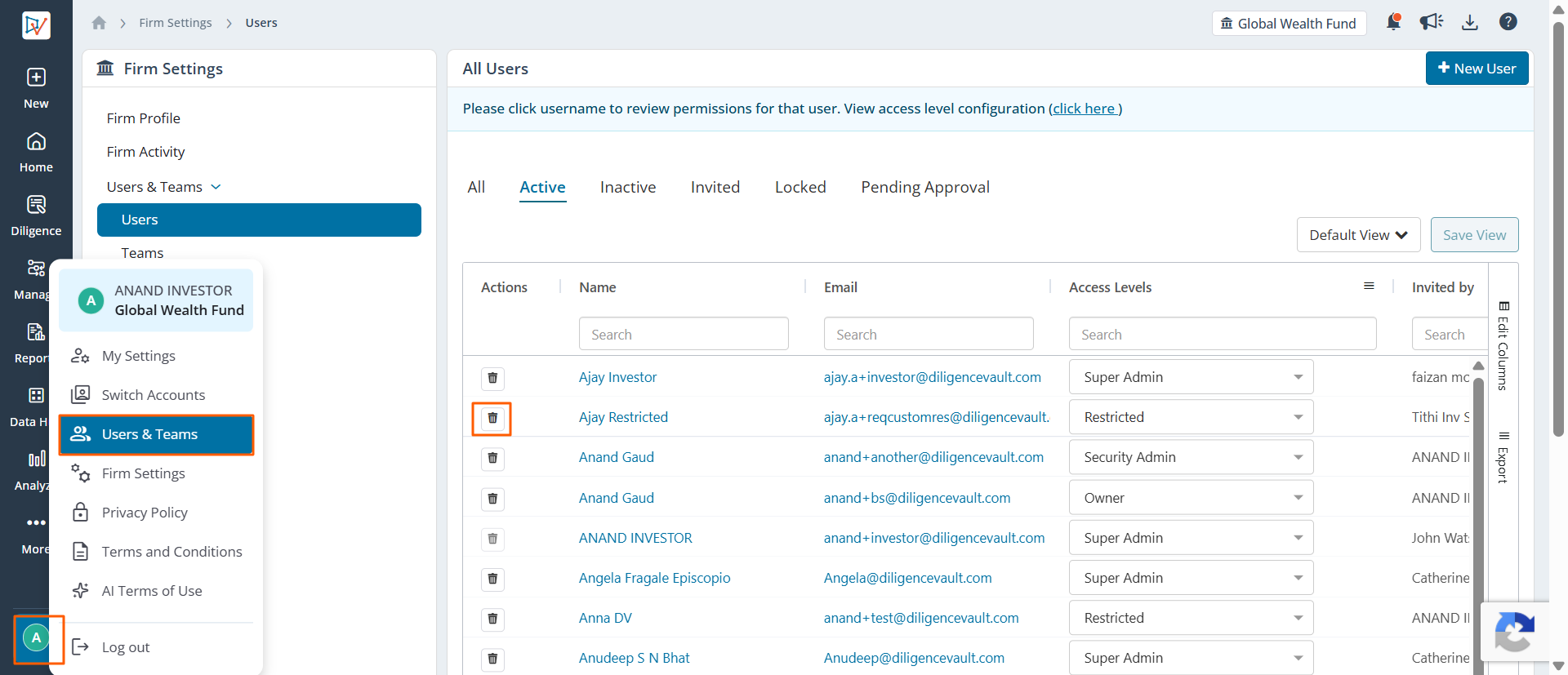This screenshot has height=675, width=1568.
Task: Click the Firm Settings breadcrumb
Action: coord(175,23)
